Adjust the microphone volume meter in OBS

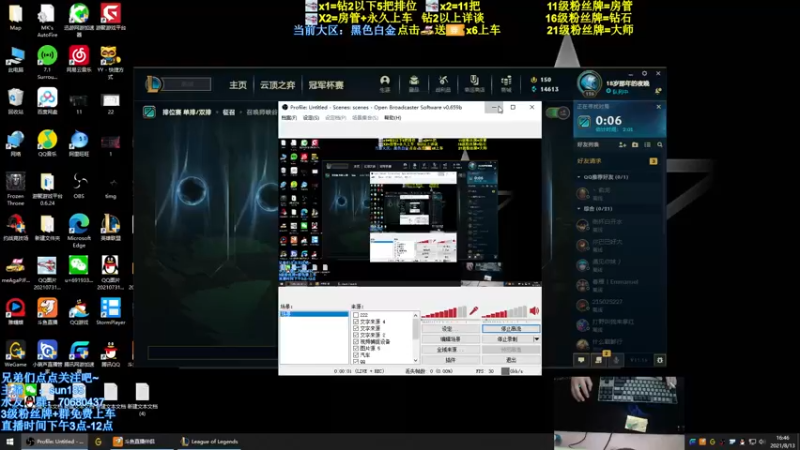click(444, 312)
